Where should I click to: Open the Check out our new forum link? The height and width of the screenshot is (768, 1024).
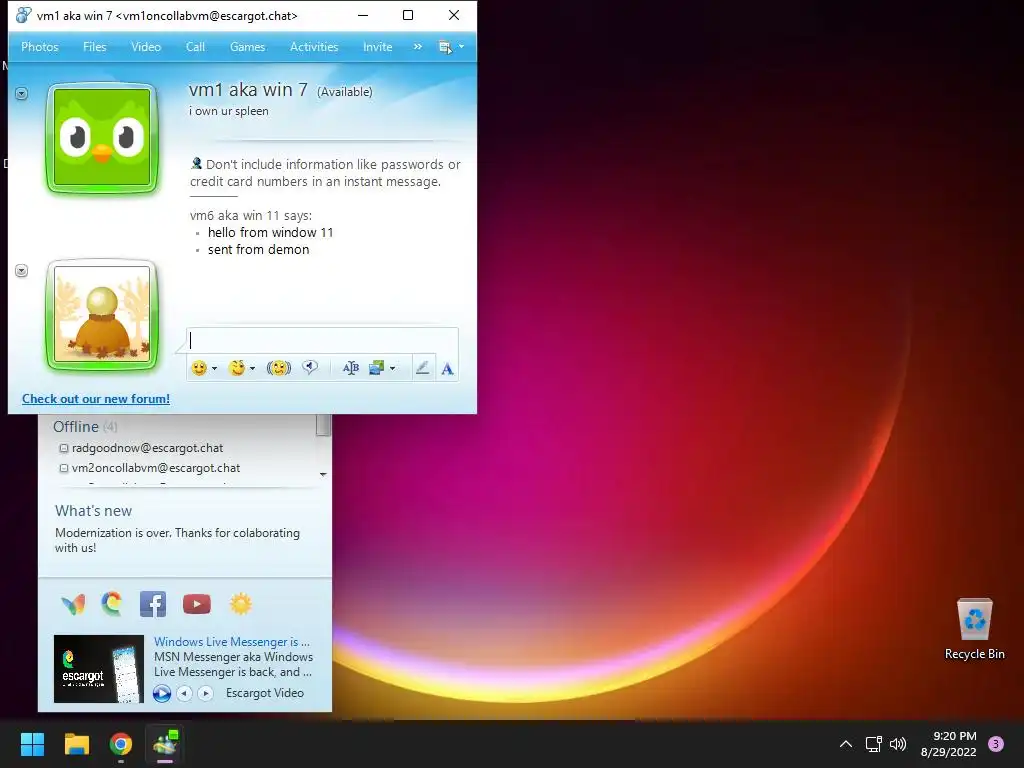click(96, 399)
